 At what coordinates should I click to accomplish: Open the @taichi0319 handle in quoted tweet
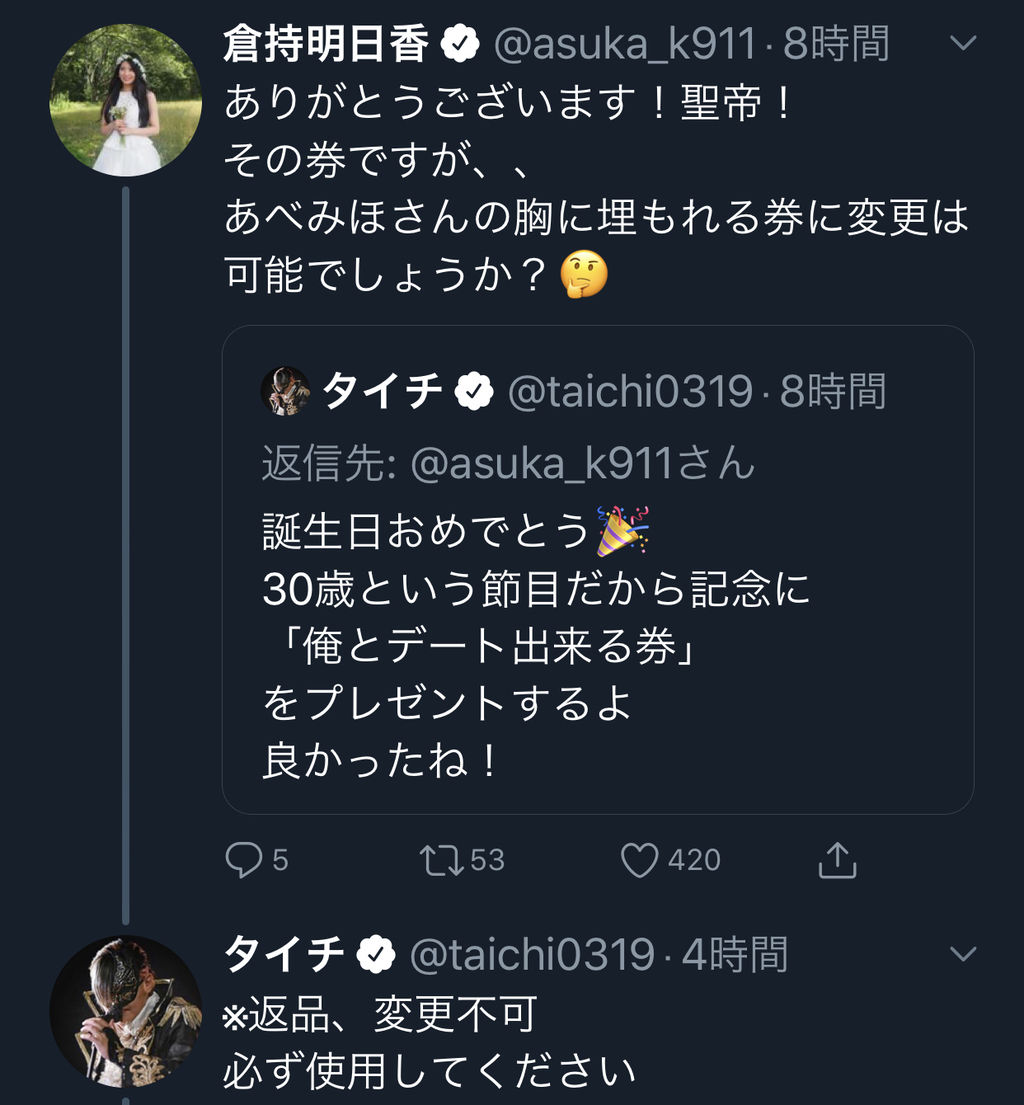coord(630,391)
